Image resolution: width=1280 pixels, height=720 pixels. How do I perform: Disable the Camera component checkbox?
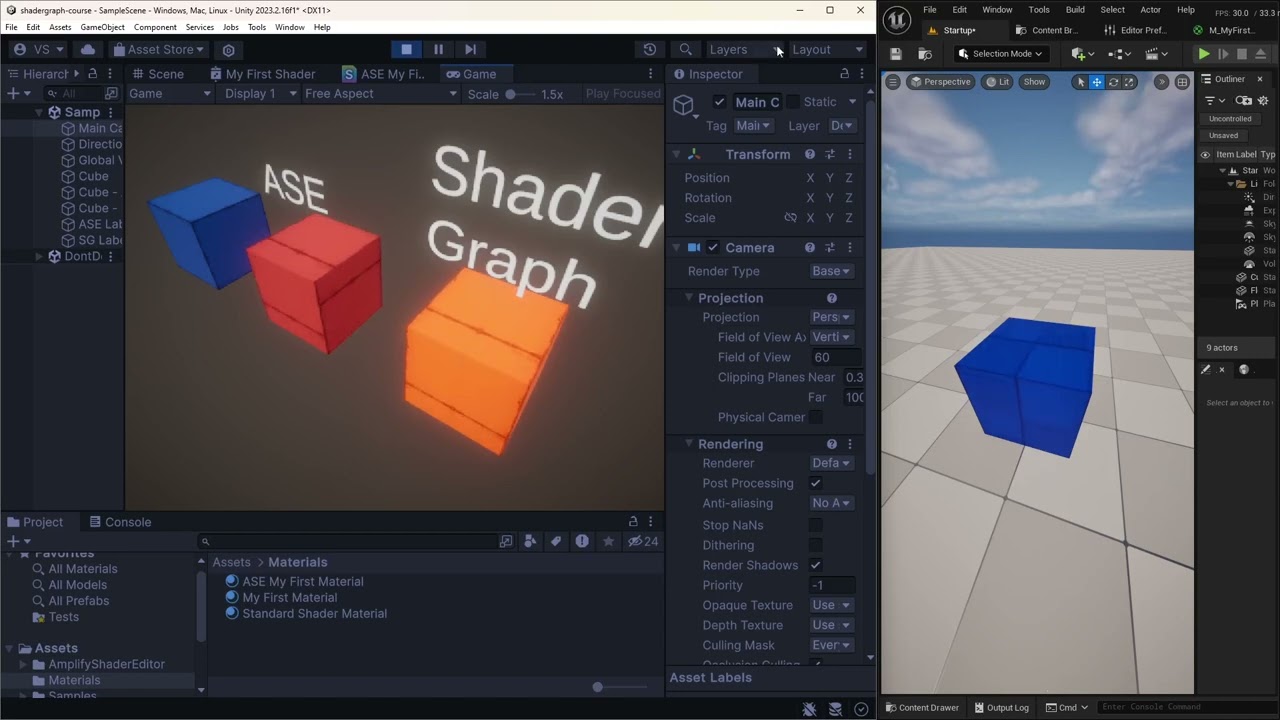coord(713,247)
